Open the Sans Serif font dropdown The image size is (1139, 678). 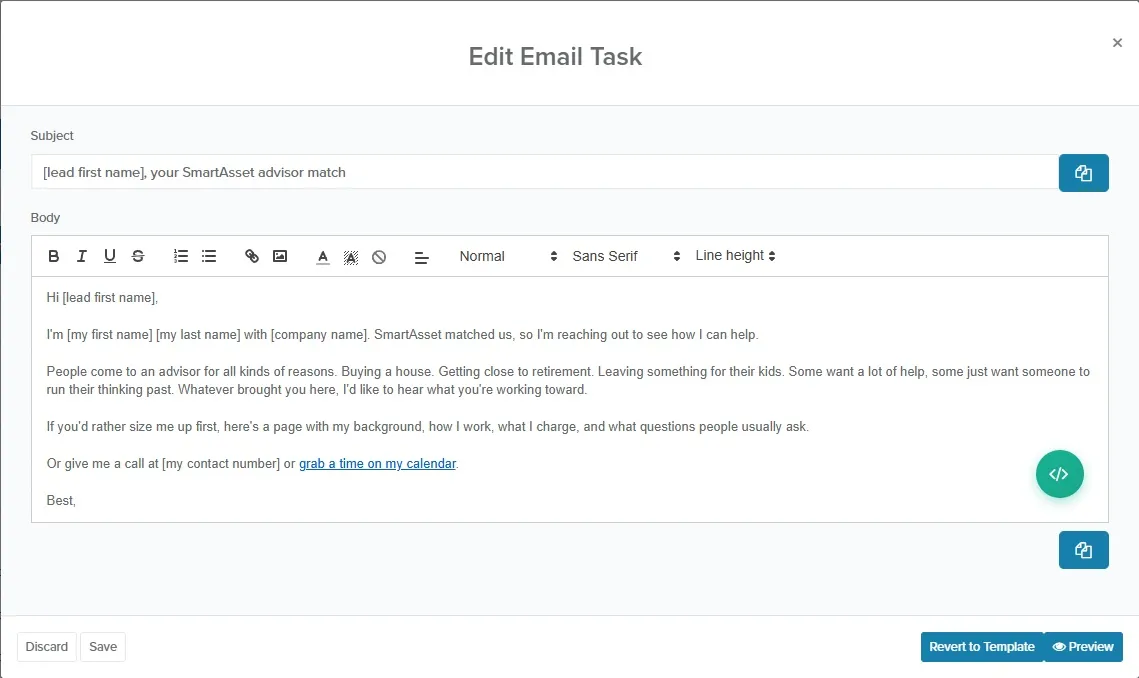pyautogui.click(x=625, y=256)
